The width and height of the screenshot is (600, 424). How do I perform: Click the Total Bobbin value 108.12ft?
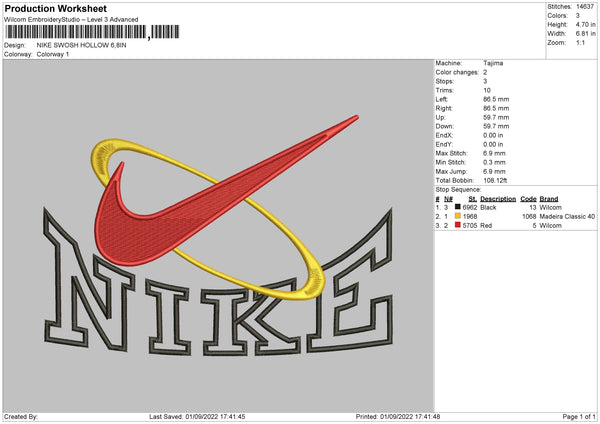[495, 180]
